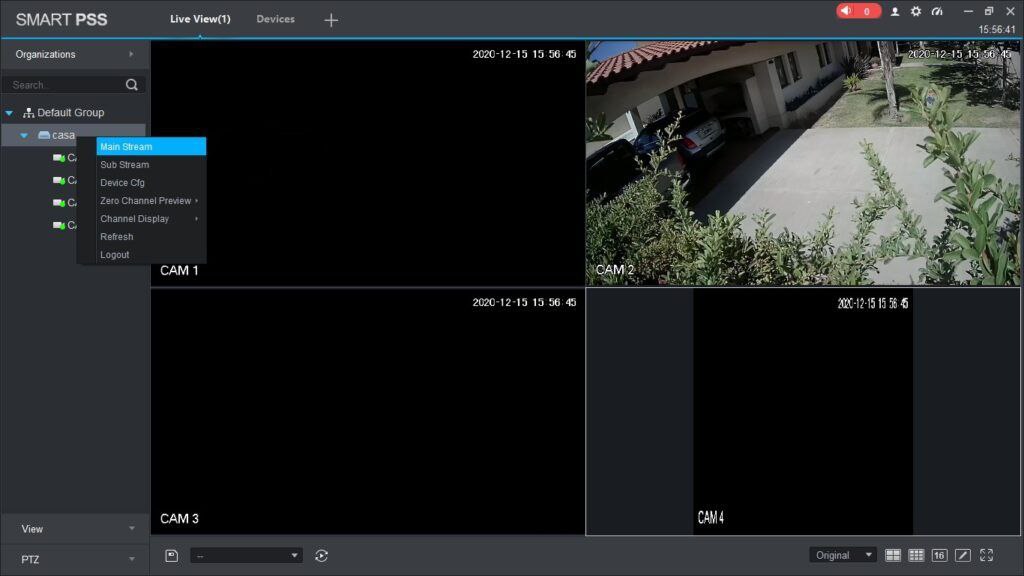The height and width of the screenshot is (576, 1024).
Task: Open the system performance gauge icon
Action: point(937,11)
